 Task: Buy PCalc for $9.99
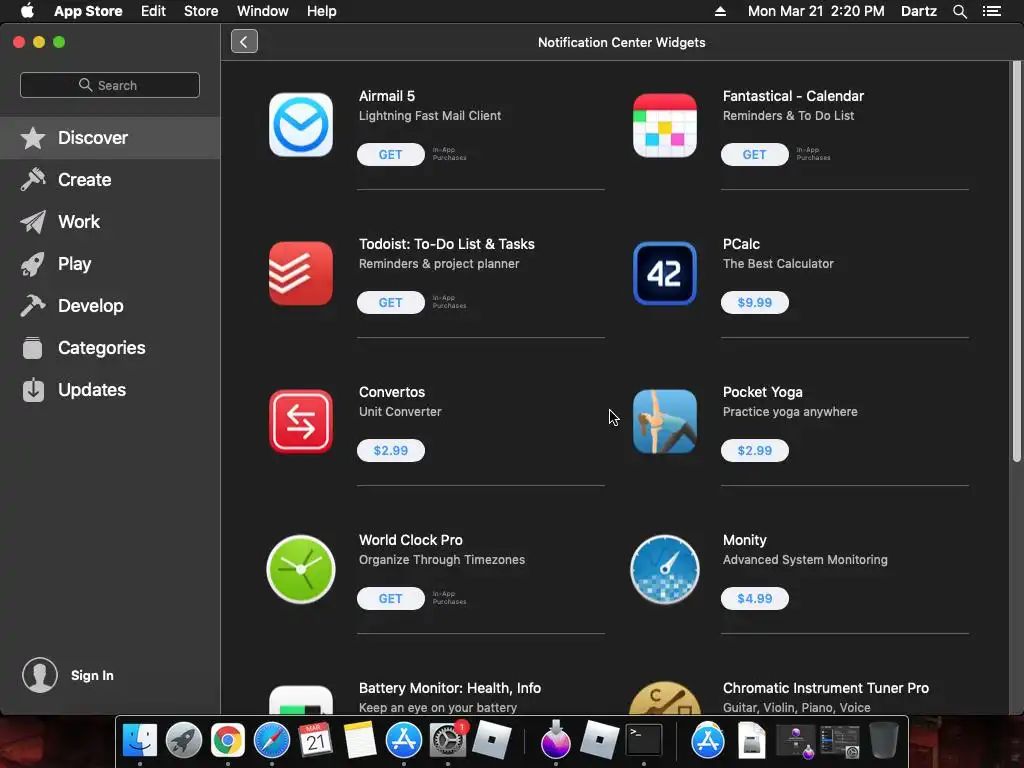[754, 302]
